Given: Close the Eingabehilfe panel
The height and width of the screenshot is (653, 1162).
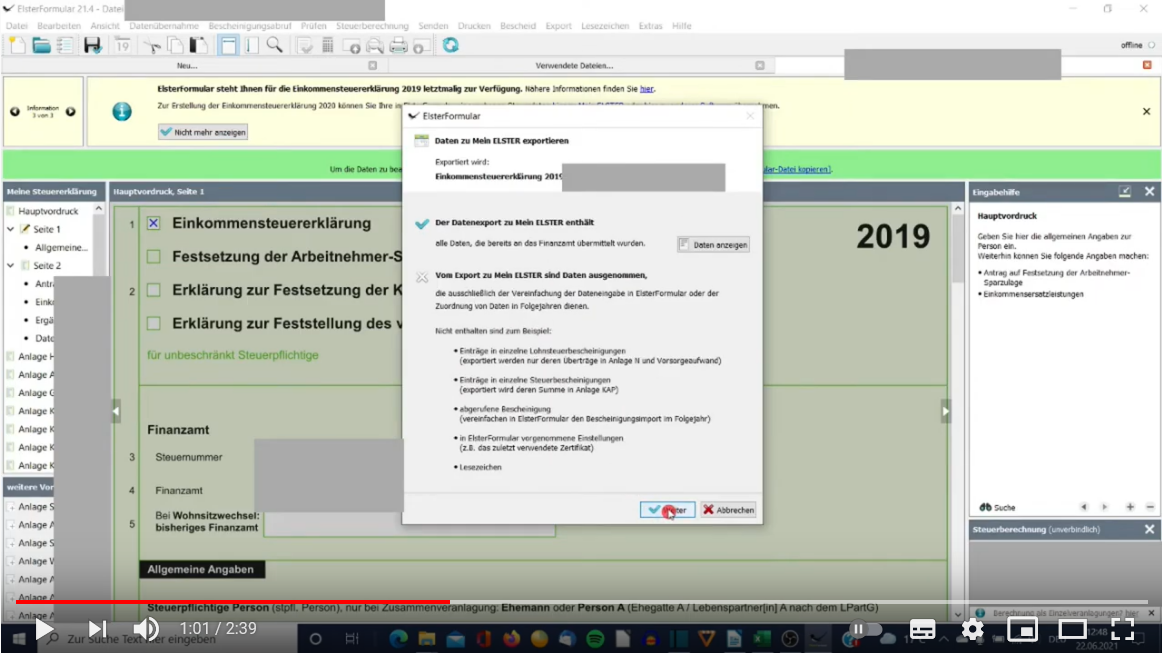Looking at the screenshot, I should [x=1149, y=191].
